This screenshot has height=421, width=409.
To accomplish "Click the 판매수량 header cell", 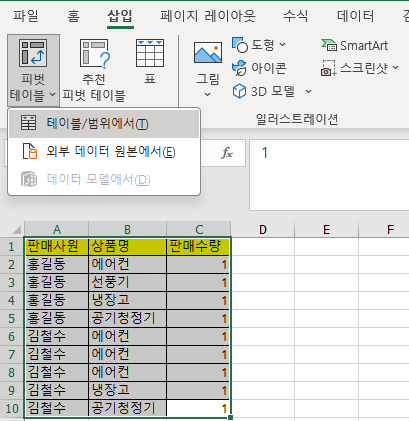I will [199, 246].
